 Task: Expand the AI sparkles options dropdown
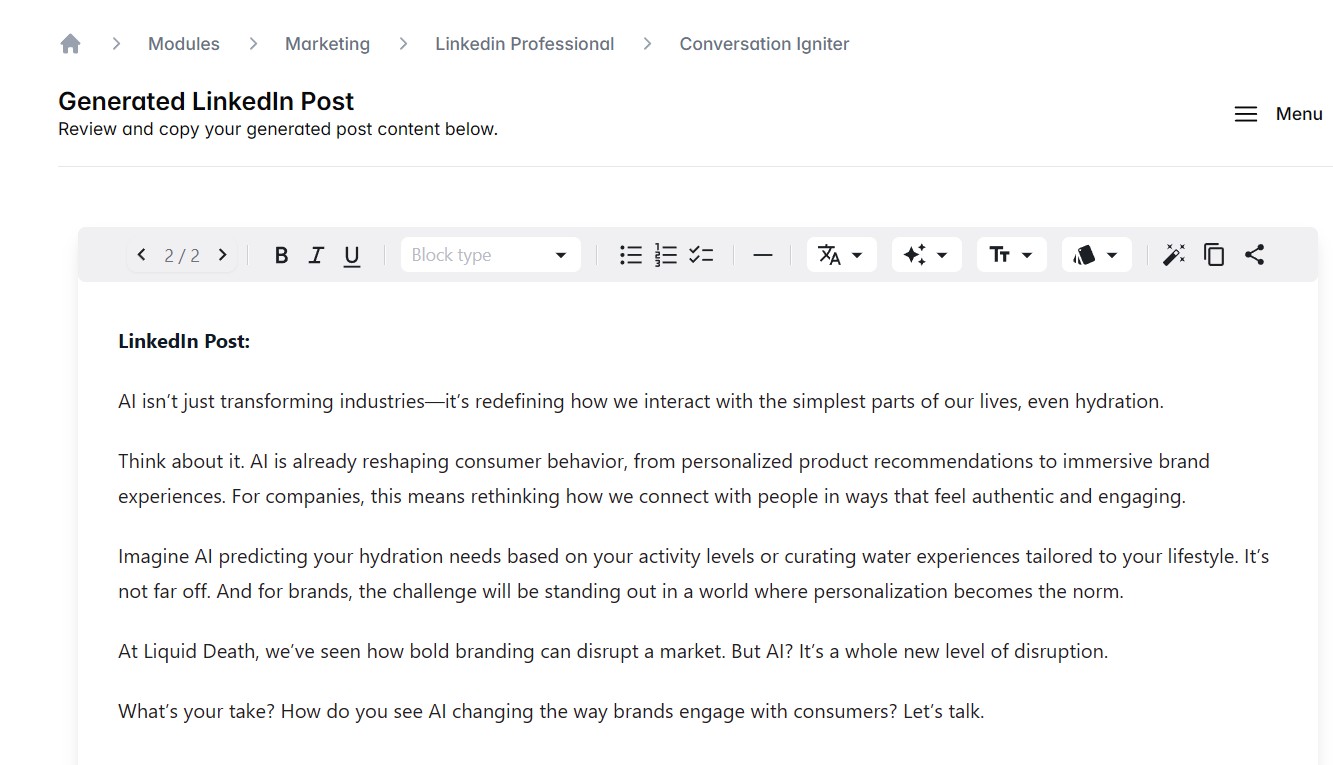tap(926, 255)
